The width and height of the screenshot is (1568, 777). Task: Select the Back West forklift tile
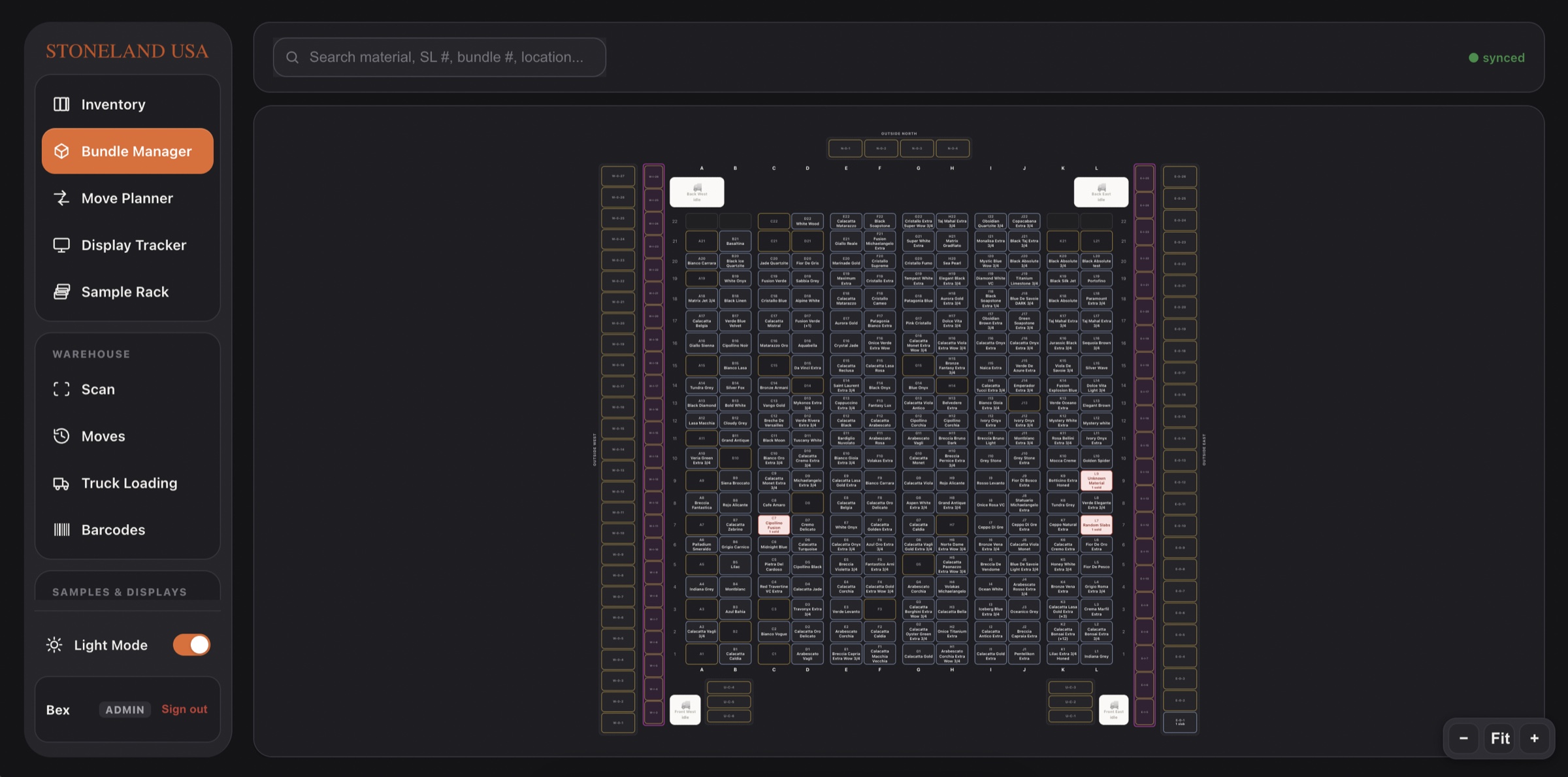[696, 192]
